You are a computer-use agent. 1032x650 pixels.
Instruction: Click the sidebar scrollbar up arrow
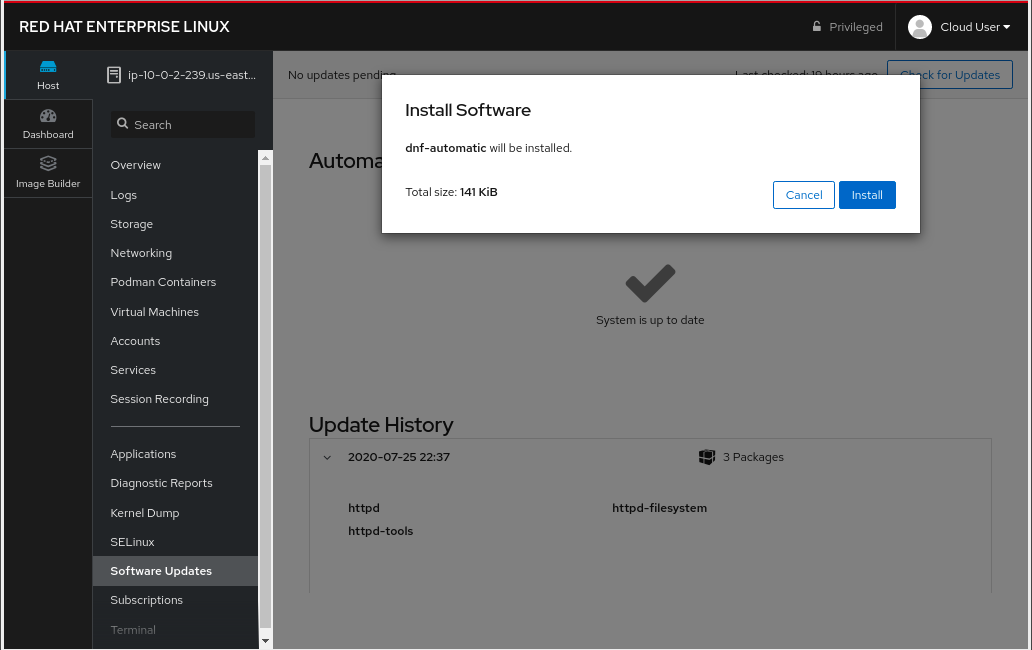click(x=265, y=158)
